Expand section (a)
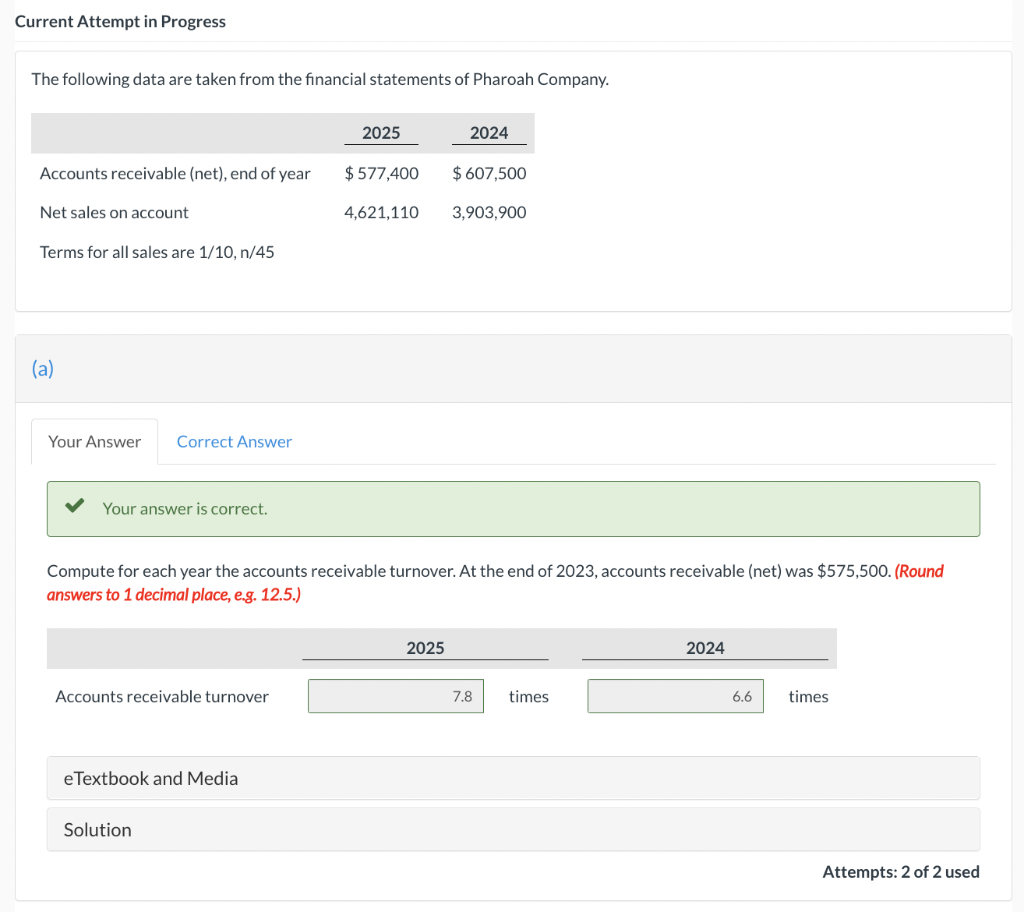Screen dimensions: 1024x912 [x=43, y=369]
